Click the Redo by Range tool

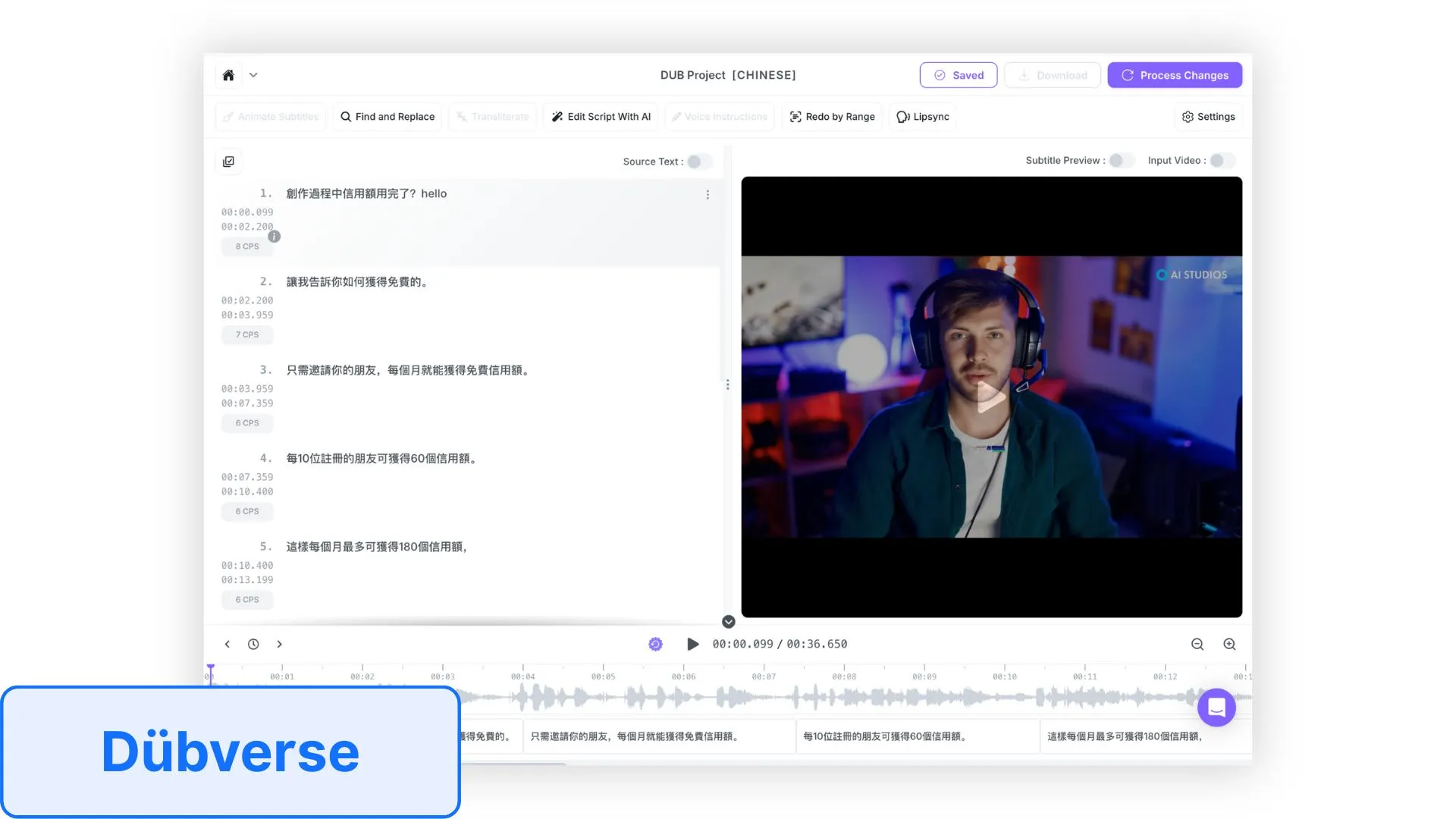832,117
